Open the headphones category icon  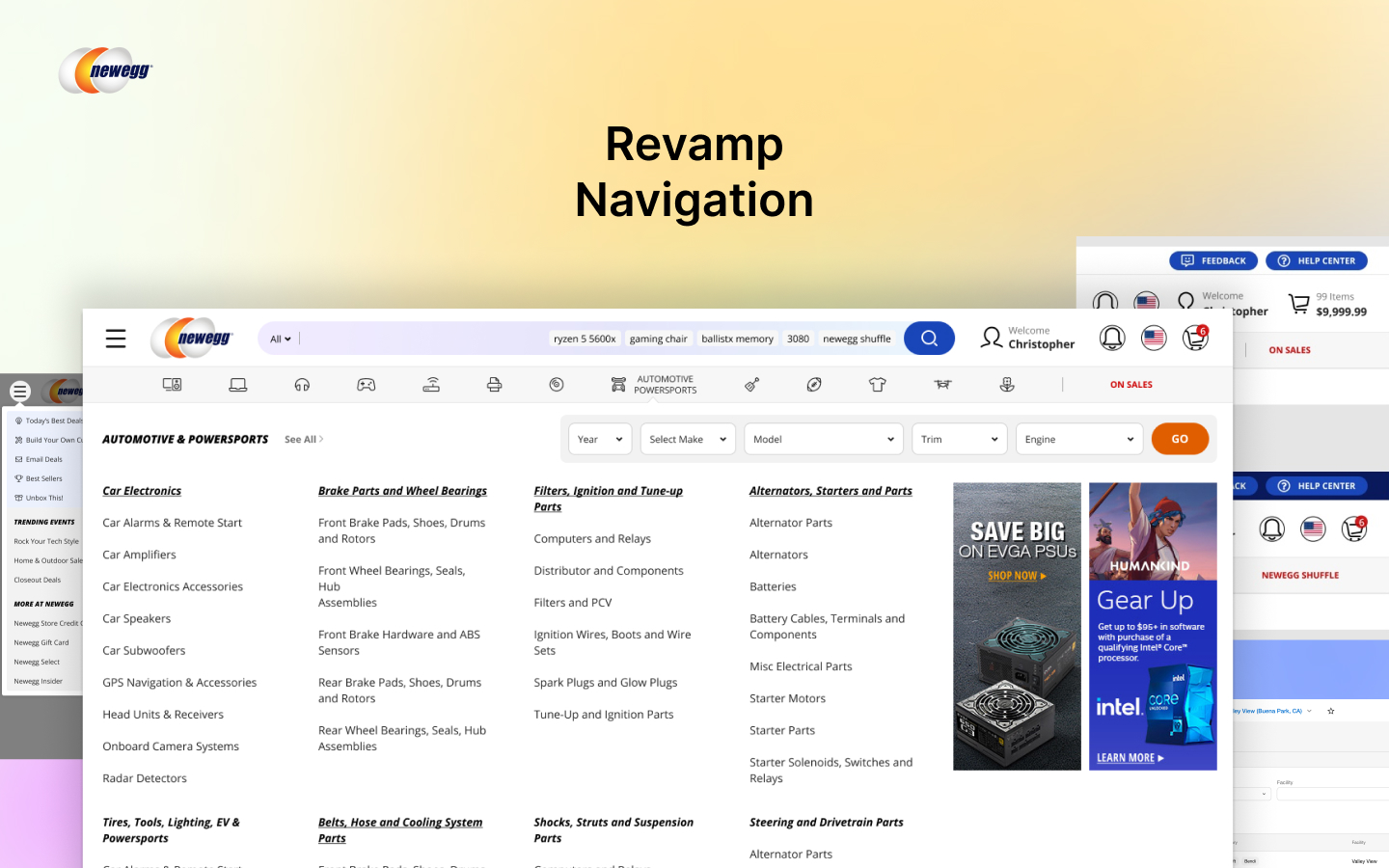(302, 385)
